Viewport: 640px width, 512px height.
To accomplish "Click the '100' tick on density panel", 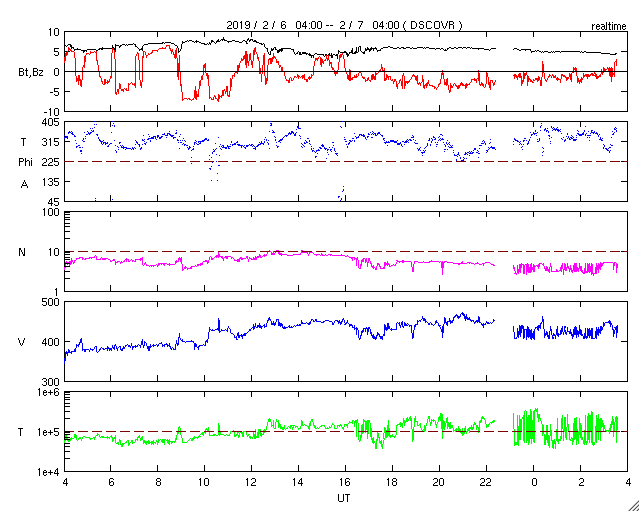I will (x=52, y=212).
